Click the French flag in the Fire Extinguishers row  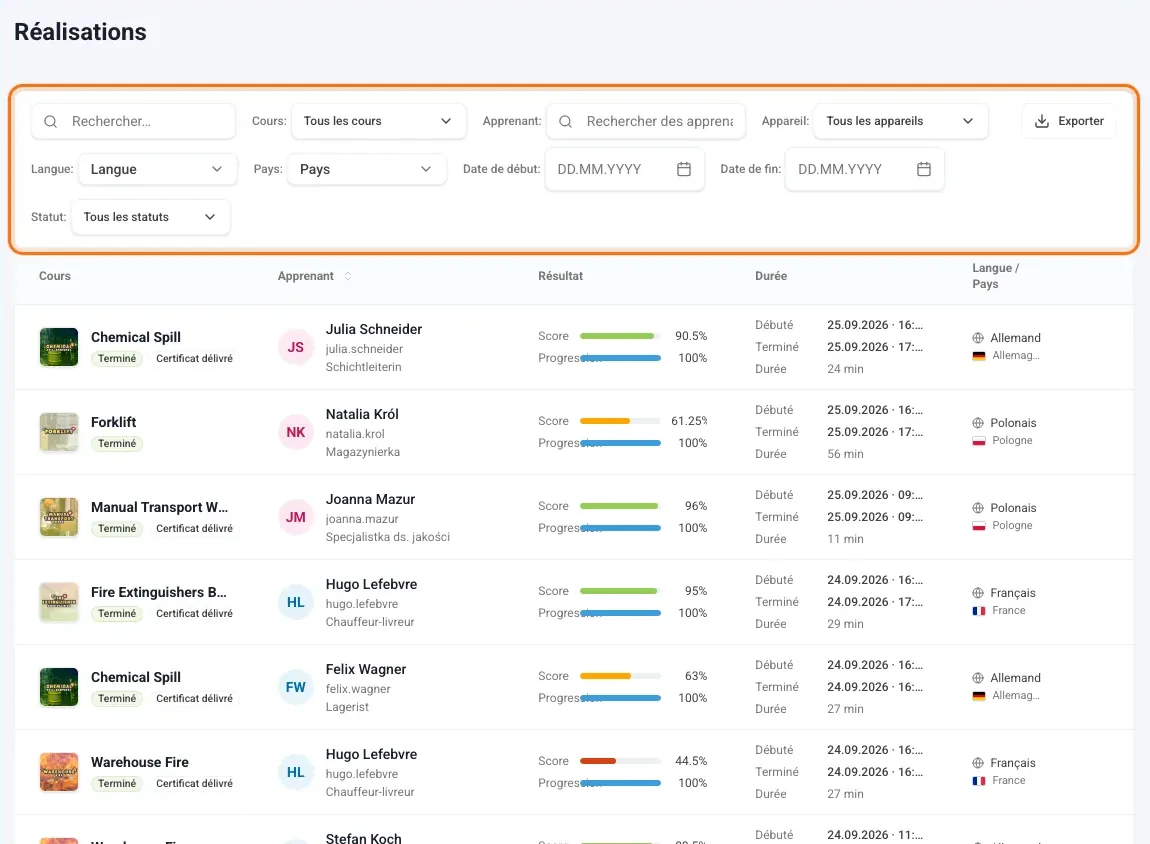(978, 611)
